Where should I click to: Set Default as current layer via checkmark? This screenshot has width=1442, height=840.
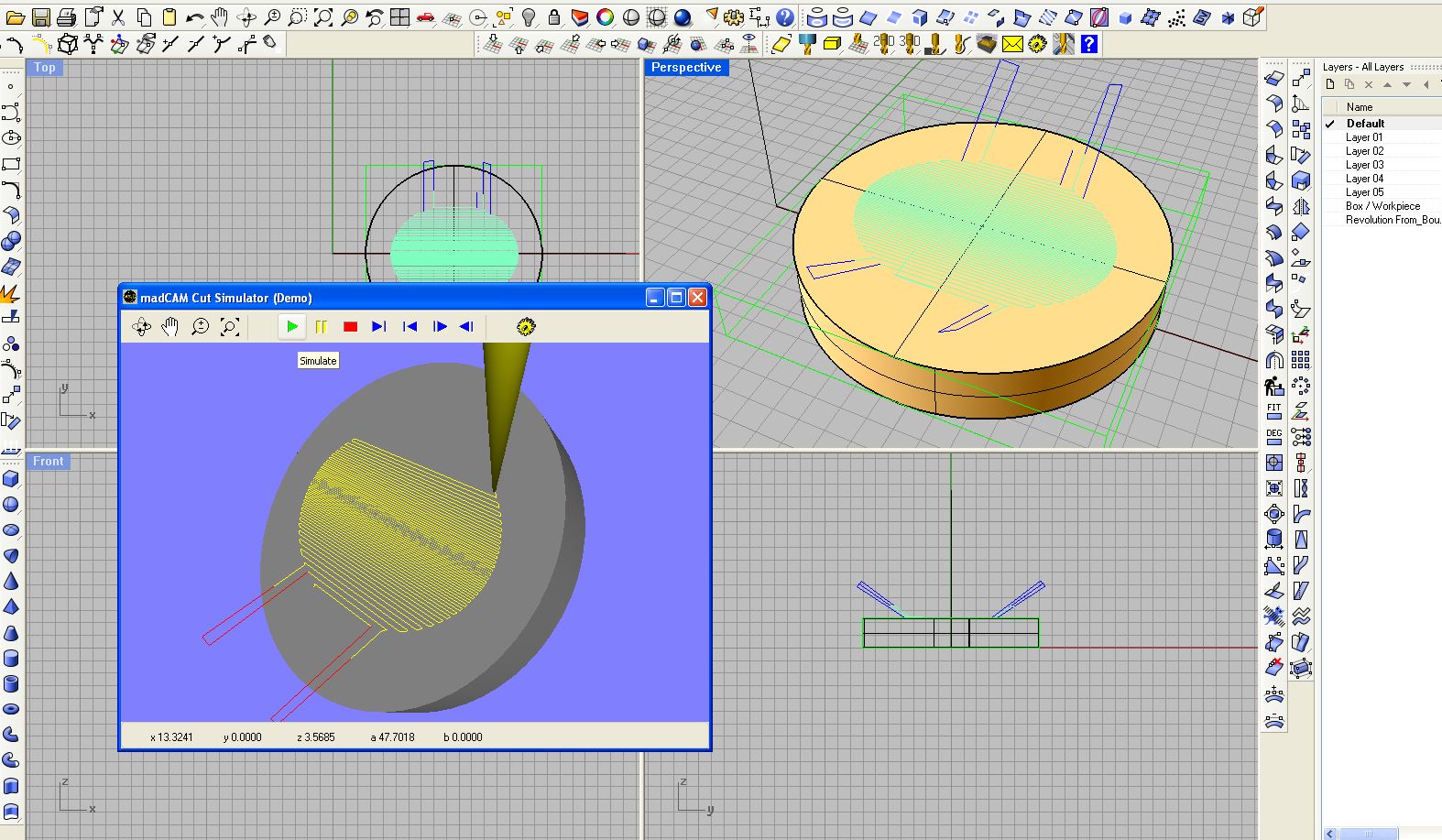1329,124
